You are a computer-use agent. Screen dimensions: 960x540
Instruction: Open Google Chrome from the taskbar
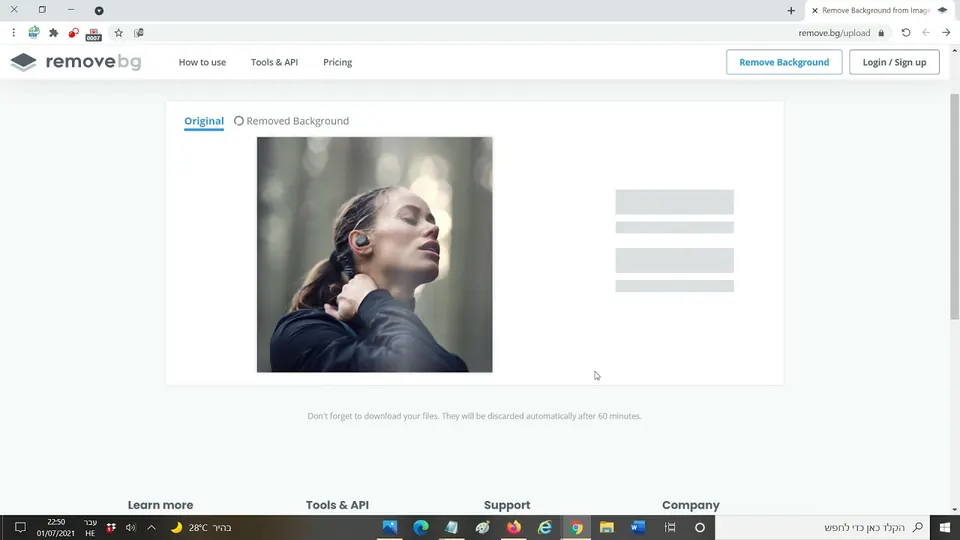coord(576,527)
